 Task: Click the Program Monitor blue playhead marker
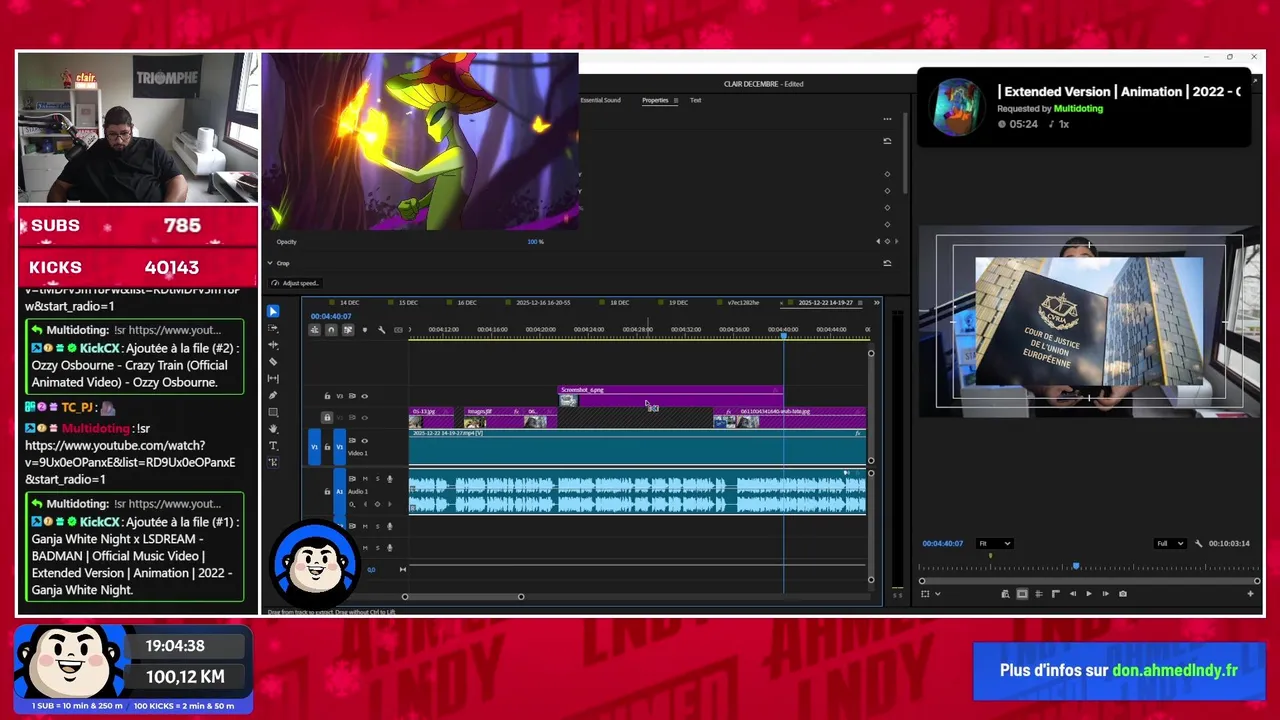coord(1076,567)
